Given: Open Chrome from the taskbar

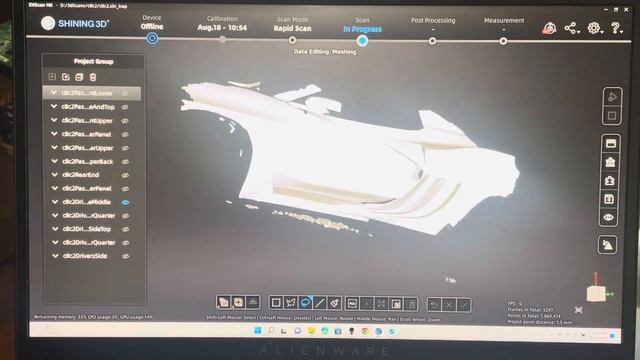Looking at the screenshot, I should [365, 331].
